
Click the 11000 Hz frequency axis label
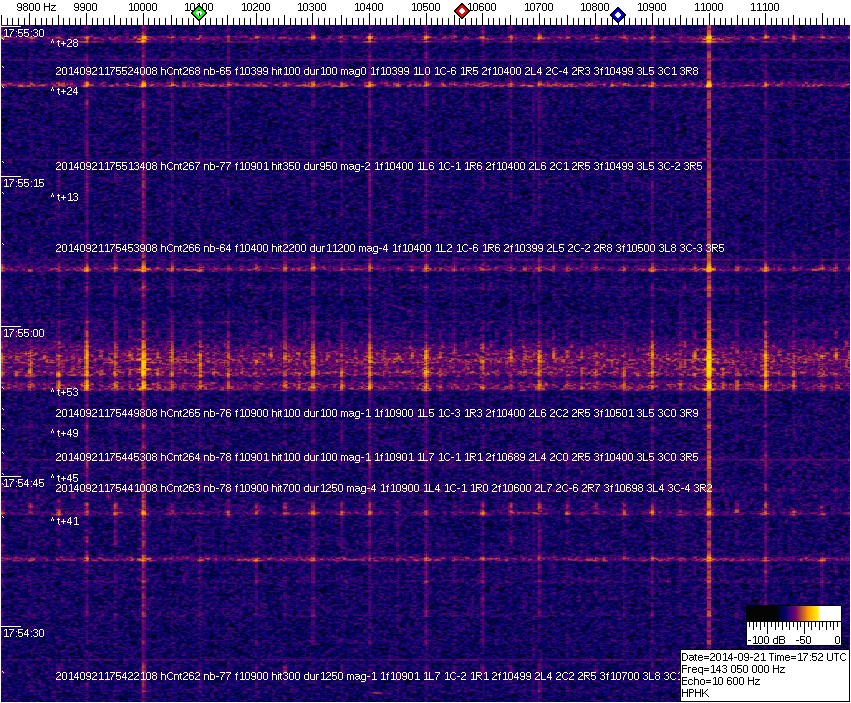tap(709, 7)
